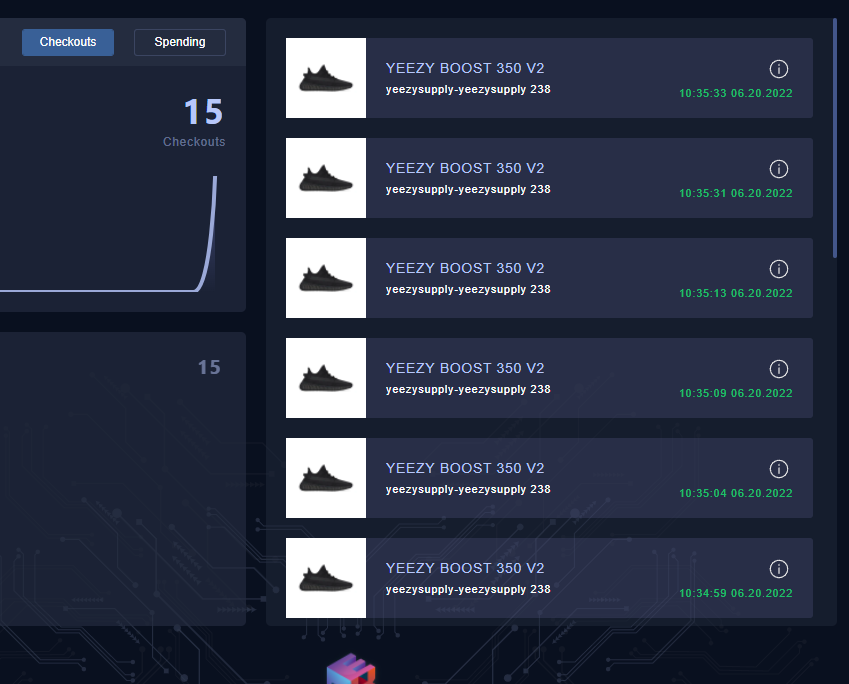849x684 pixels.
Task: Click shoe thumbnail of 10:35:13 checkout
Action: coord(326,278)
